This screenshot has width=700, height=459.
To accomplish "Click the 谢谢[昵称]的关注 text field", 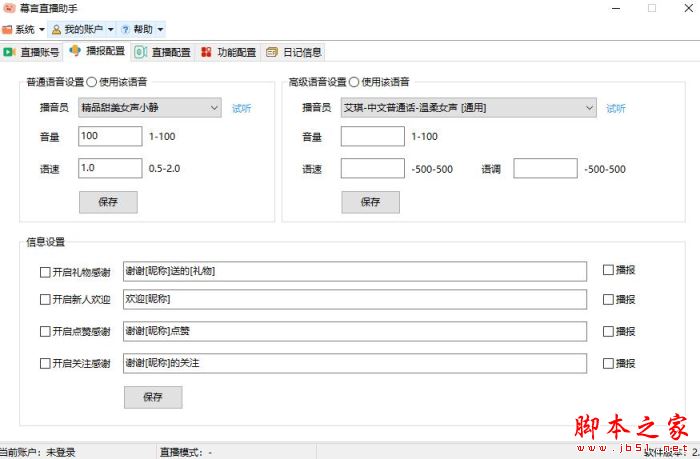I will click(x=355, y=363).
